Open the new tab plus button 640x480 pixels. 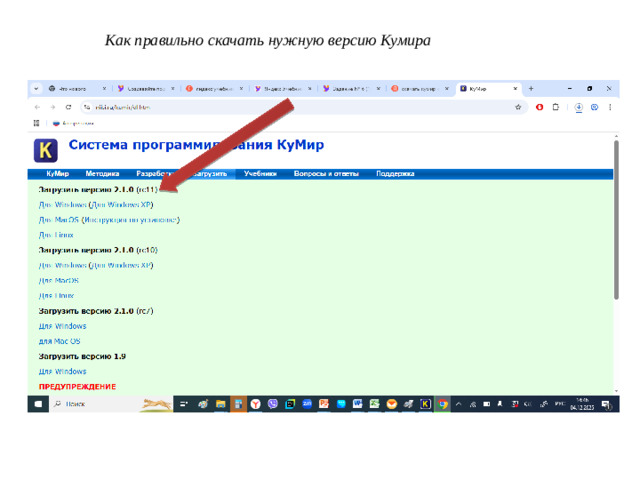(x=531, y=89)
